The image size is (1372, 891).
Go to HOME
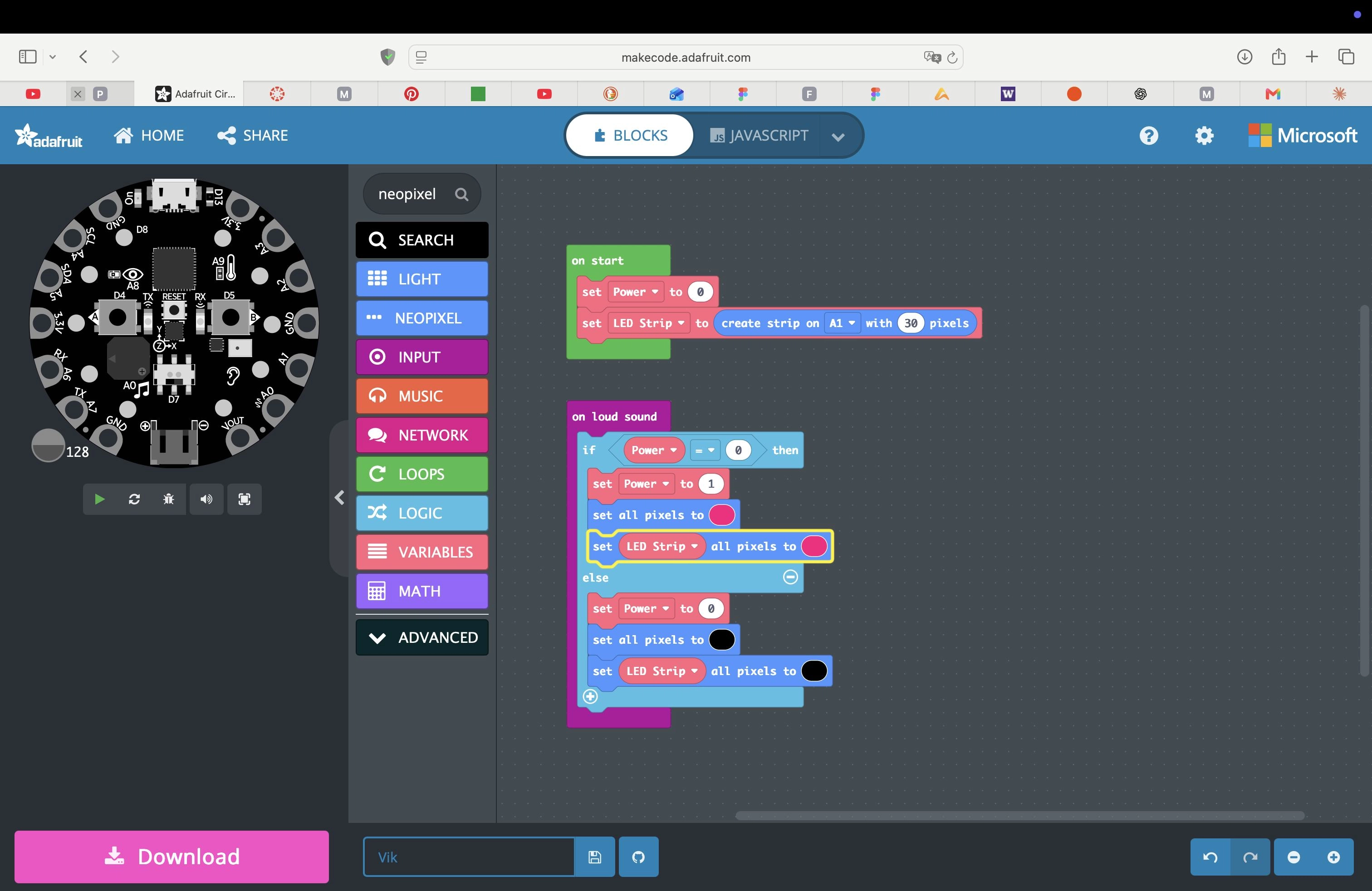(x=149, y=136)
